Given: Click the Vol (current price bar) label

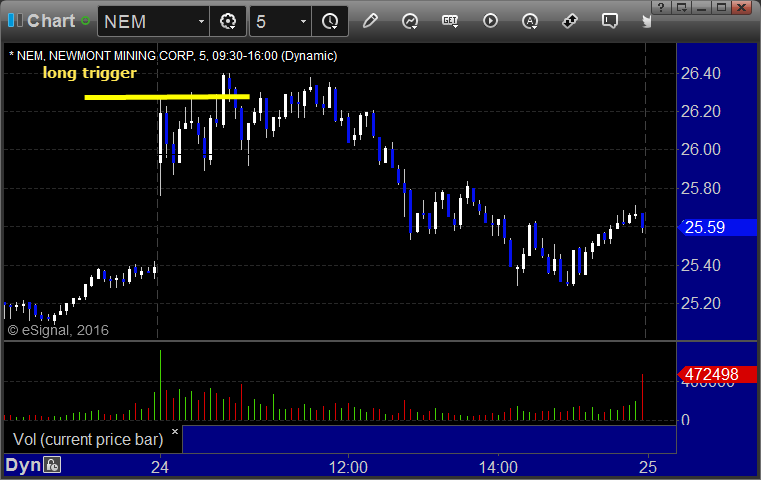Looking at the screenshot, I should [x=88, y=439].
